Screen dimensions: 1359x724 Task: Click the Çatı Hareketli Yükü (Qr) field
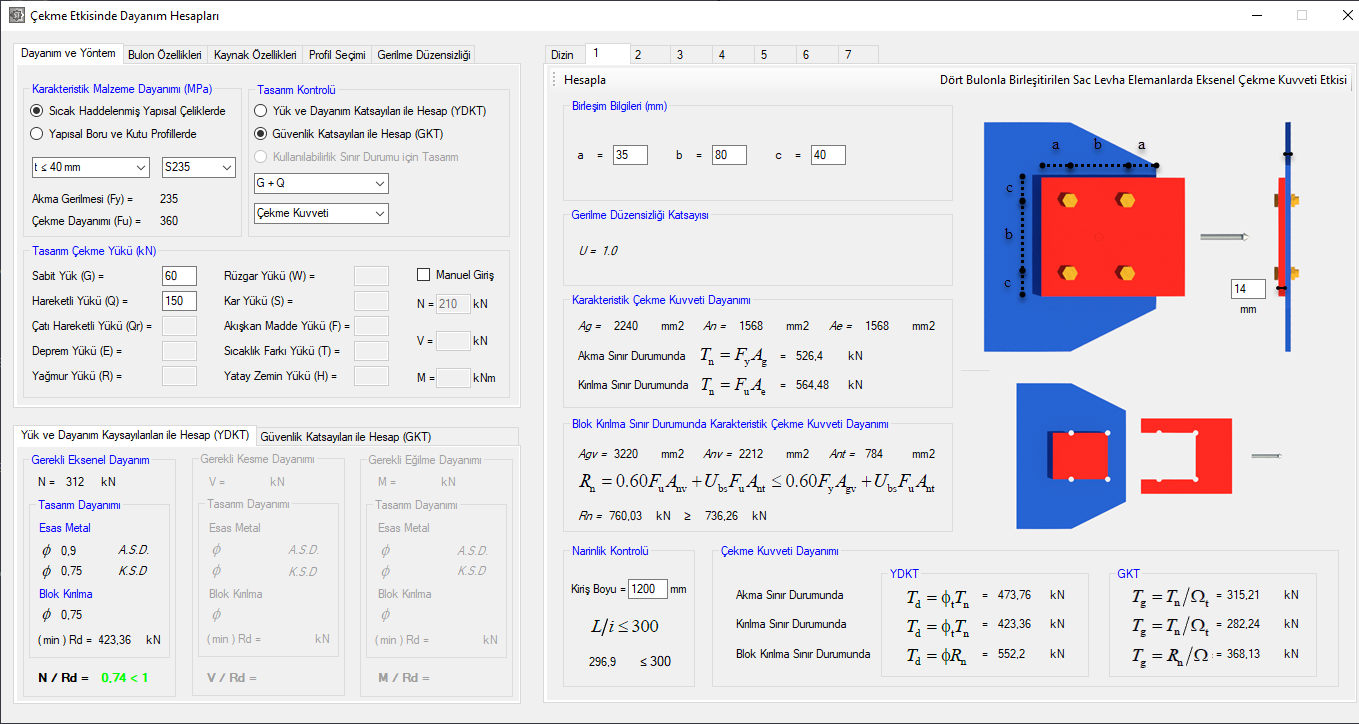point(179,326)
